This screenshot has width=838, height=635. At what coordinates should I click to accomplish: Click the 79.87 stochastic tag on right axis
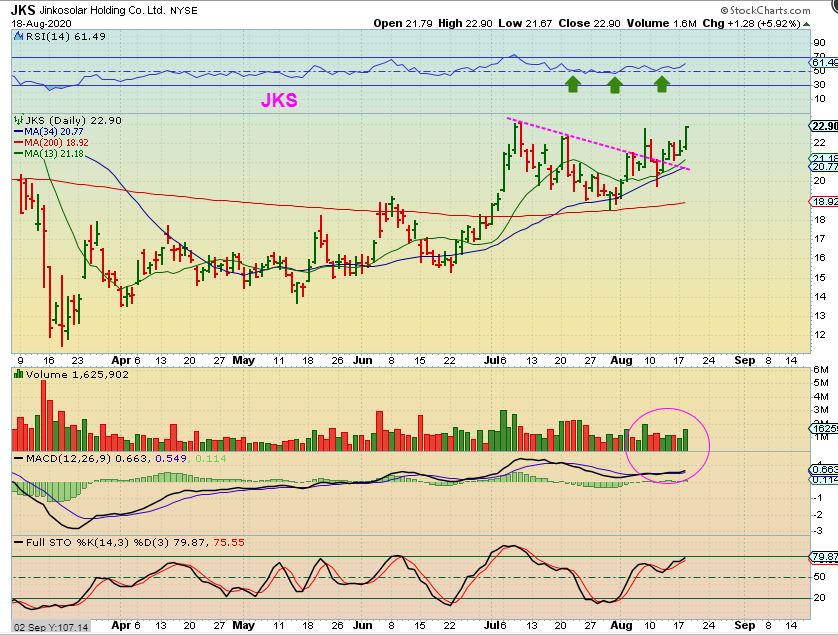[x=824, y=557]
